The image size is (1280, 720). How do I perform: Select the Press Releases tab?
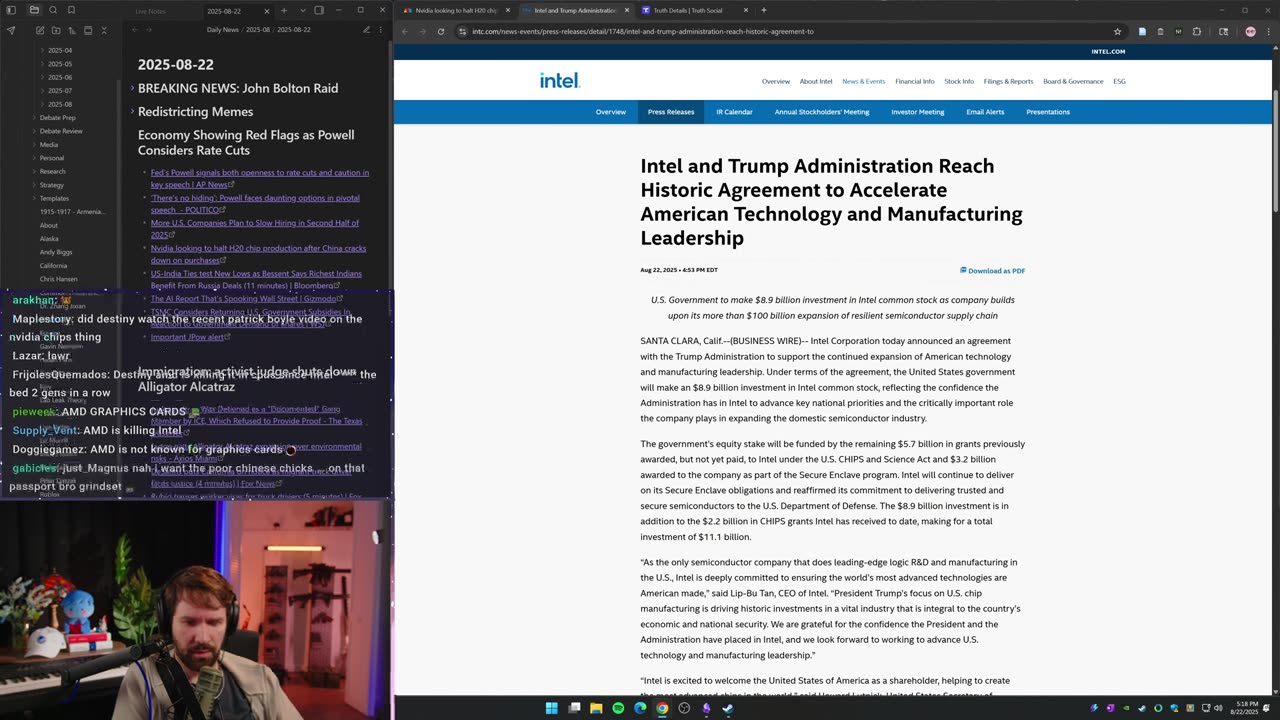tap(671, 112)
